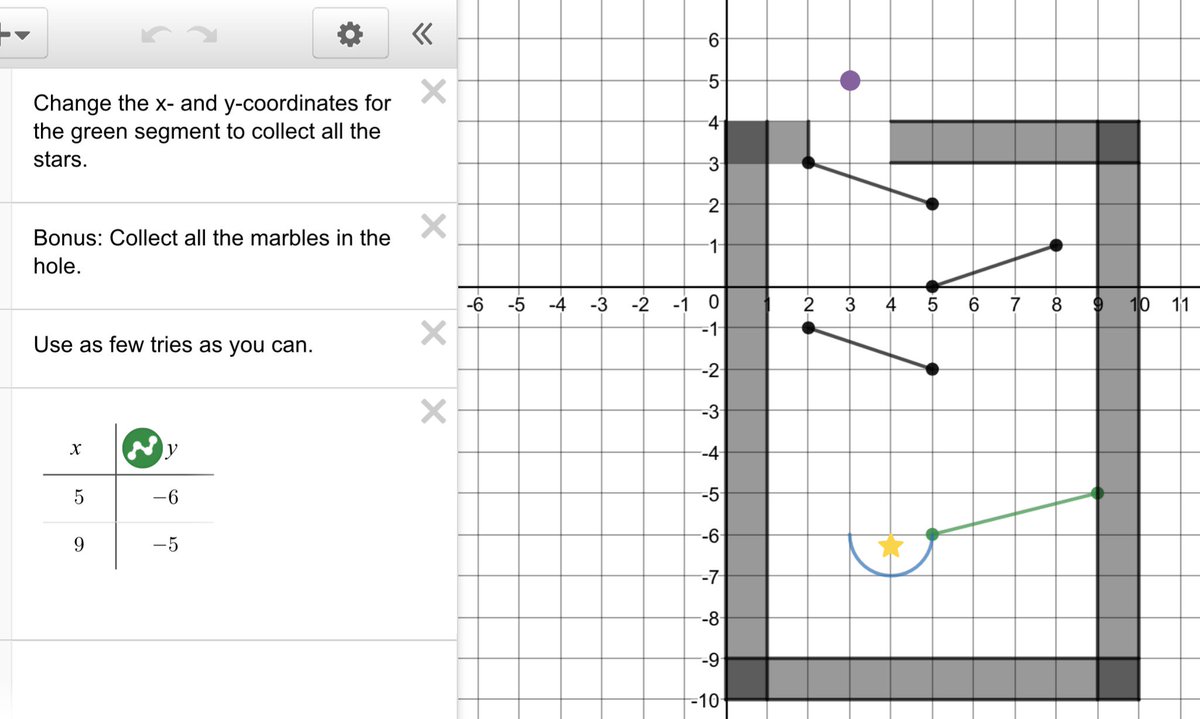1200x719 pixels.
Task: Edit the table cell with y value −5
Action: pyautogui.click(x=165, y=545)
